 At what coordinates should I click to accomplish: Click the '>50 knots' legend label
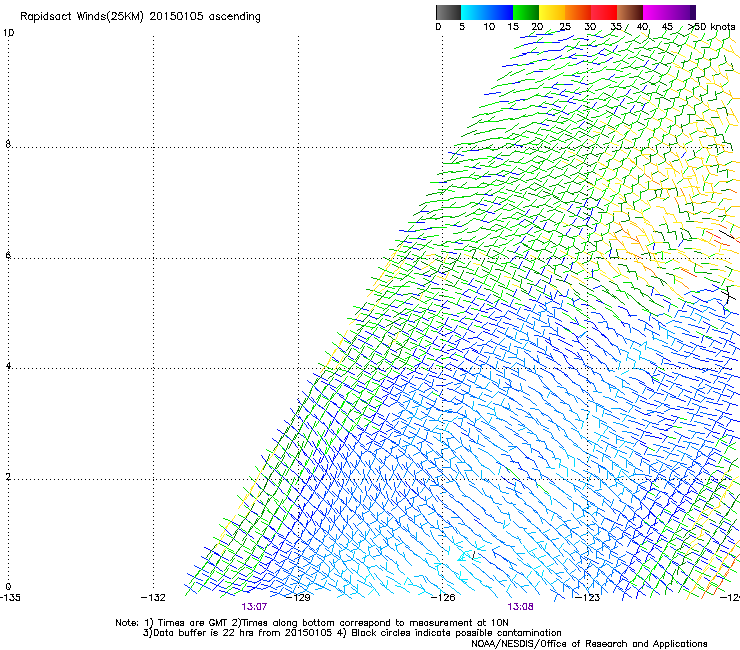(712, 27)
